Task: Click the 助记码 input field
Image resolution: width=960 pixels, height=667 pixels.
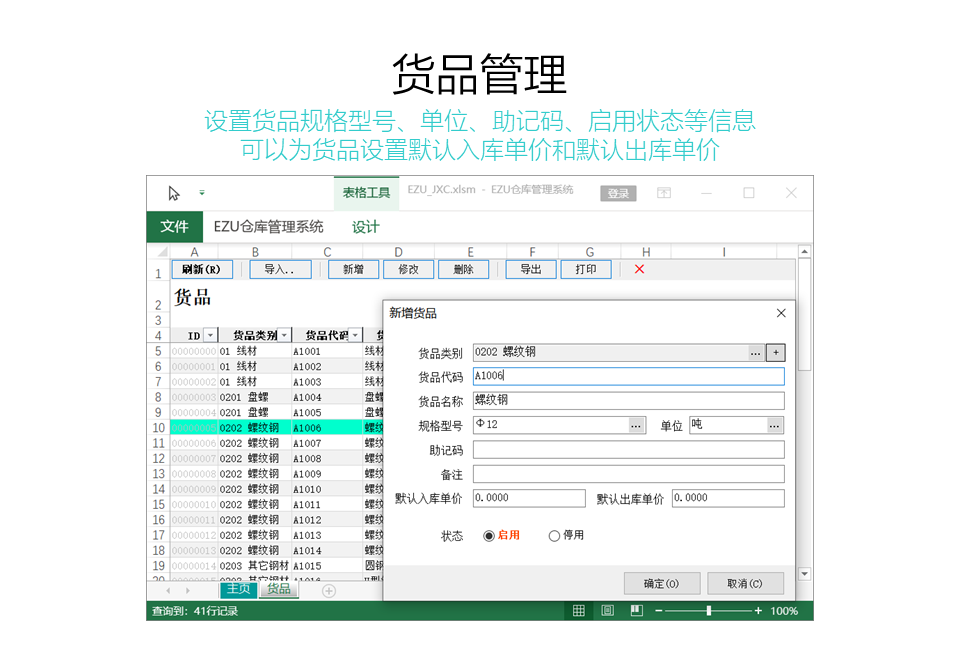Action: [x=629, y=450]
